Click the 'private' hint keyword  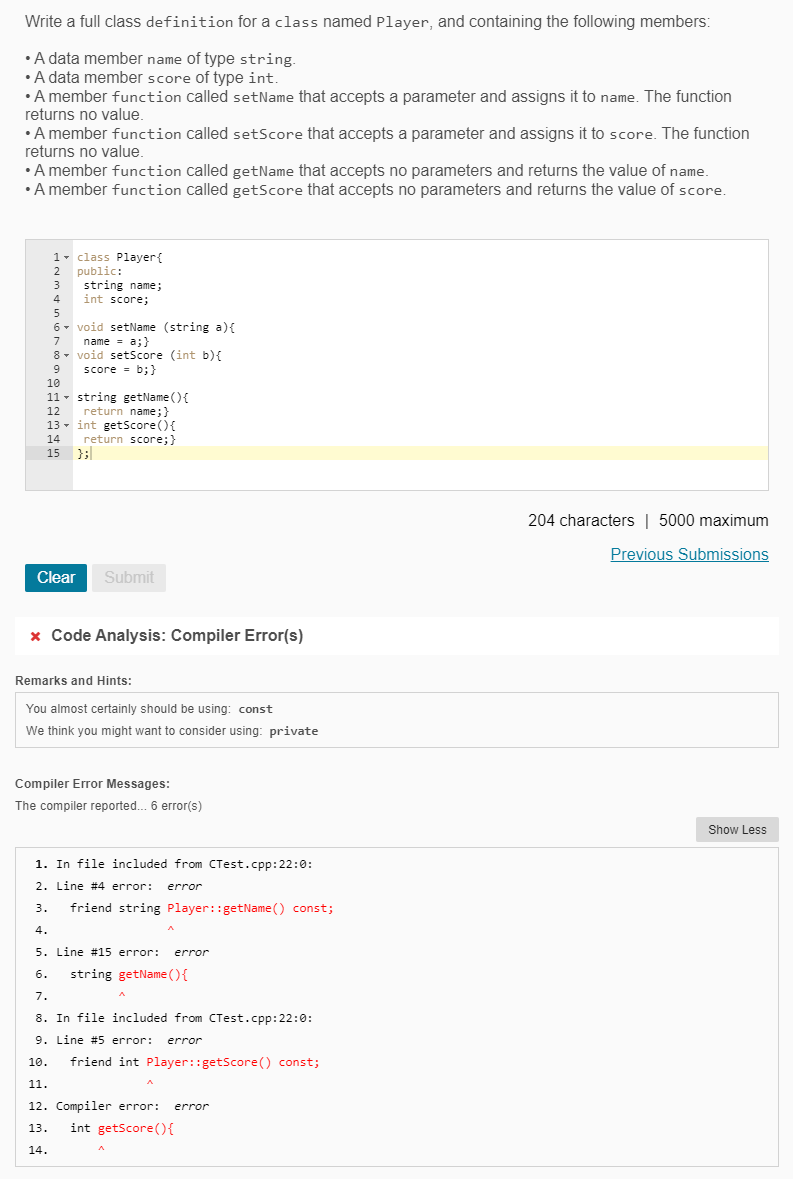tap(294, 731)
